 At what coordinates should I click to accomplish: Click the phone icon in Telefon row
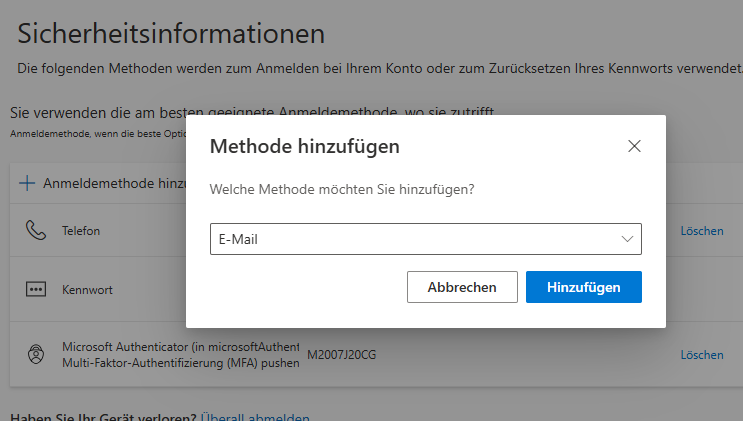click(36, 231)
